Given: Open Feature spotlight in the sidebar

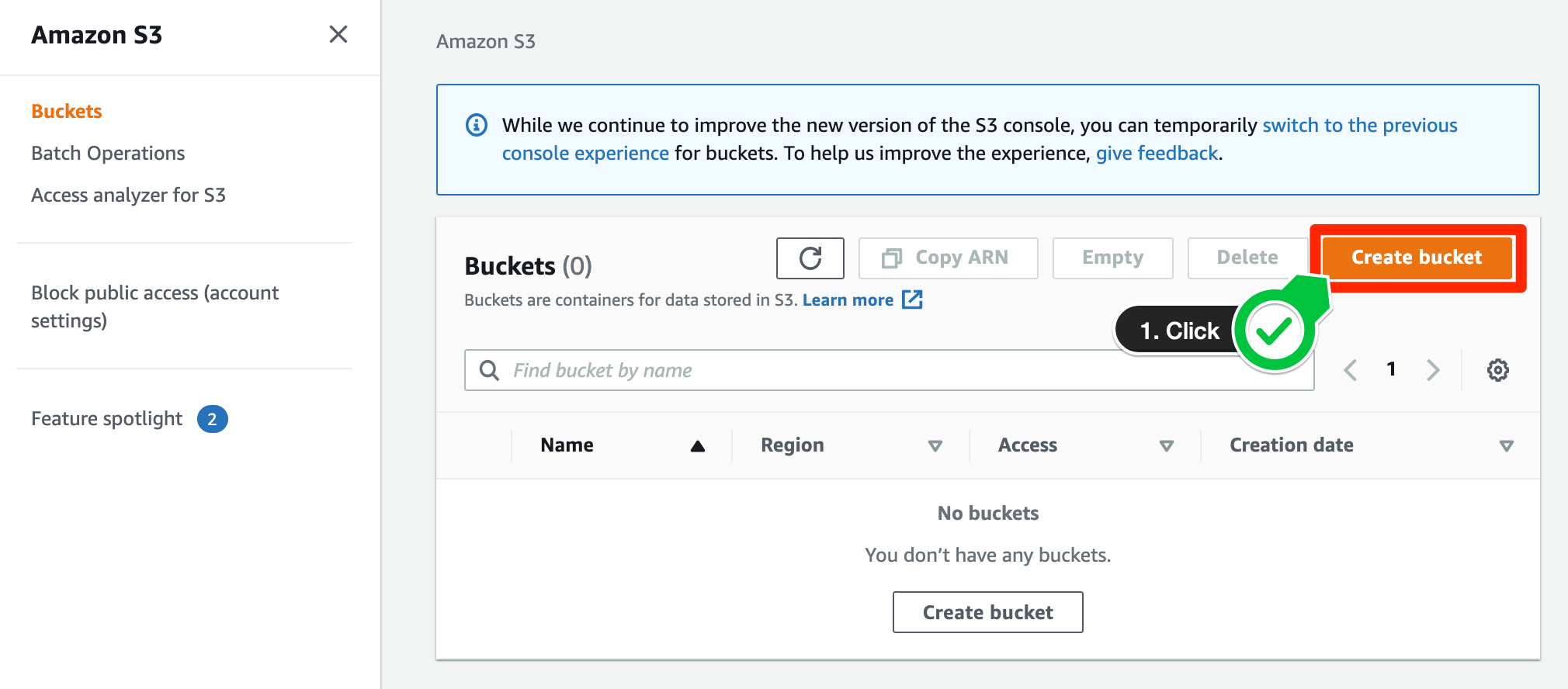Looking at the screenshot, I should coord(106,419).
